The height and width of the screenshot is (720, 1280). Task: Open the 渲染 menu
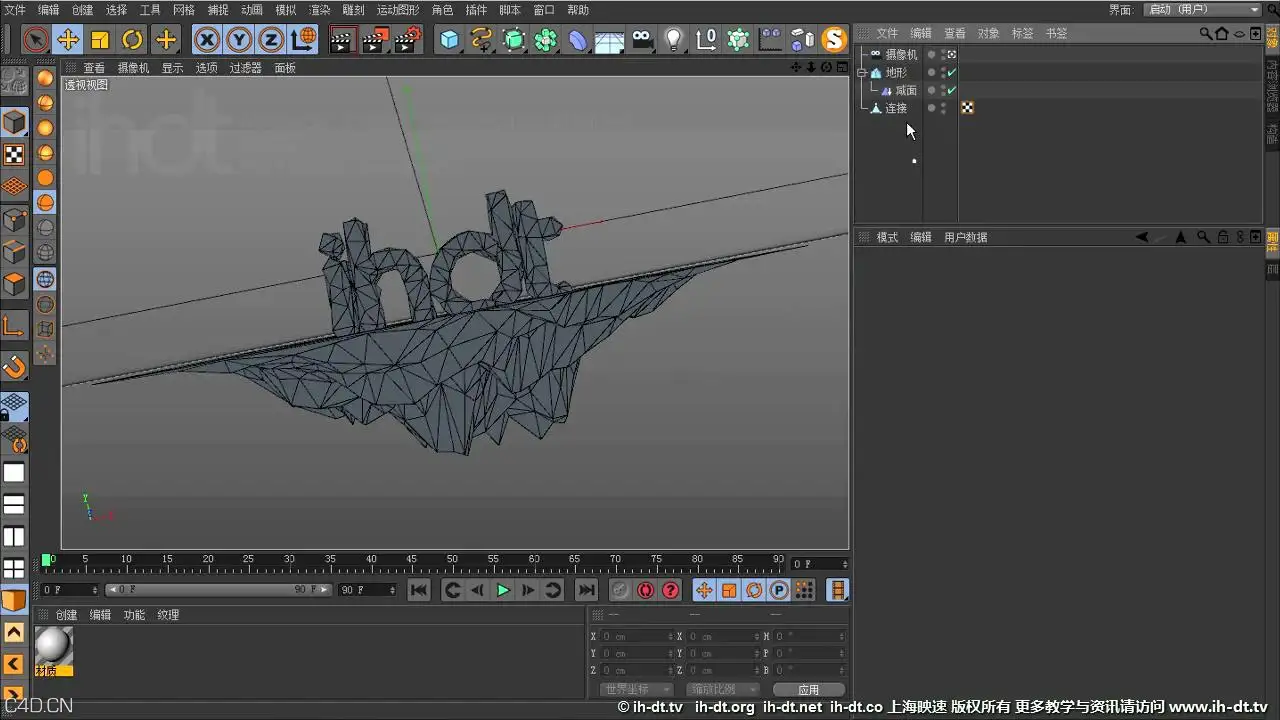click(319, 9)
